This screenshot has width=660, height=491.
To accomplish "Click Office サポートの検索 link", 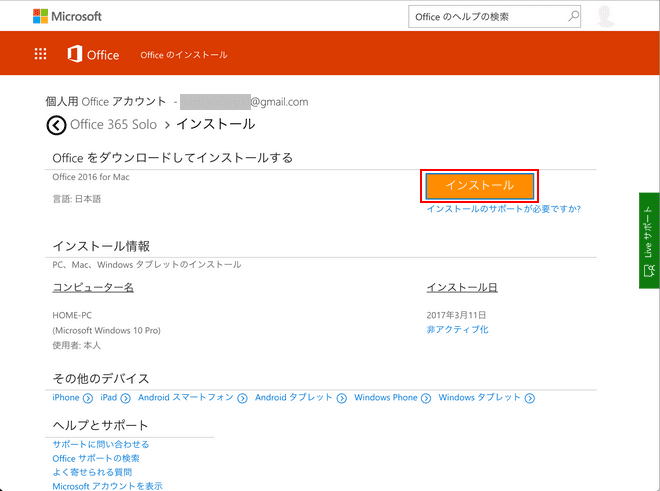I will (96, 458).
